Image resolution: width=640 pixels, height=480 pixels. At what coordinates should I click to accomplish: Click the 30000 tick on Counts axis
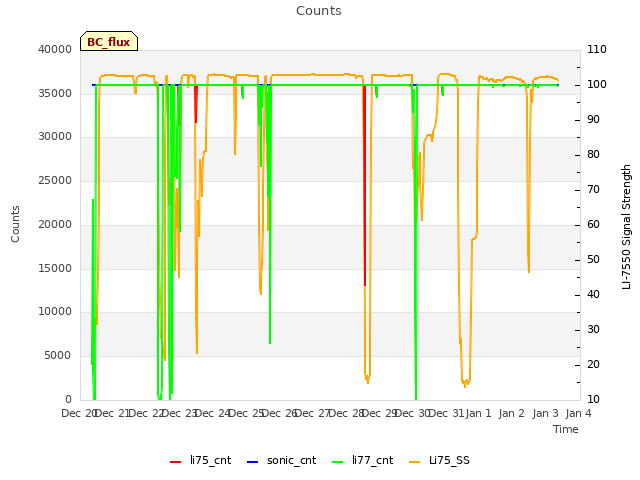click(55, 137)
